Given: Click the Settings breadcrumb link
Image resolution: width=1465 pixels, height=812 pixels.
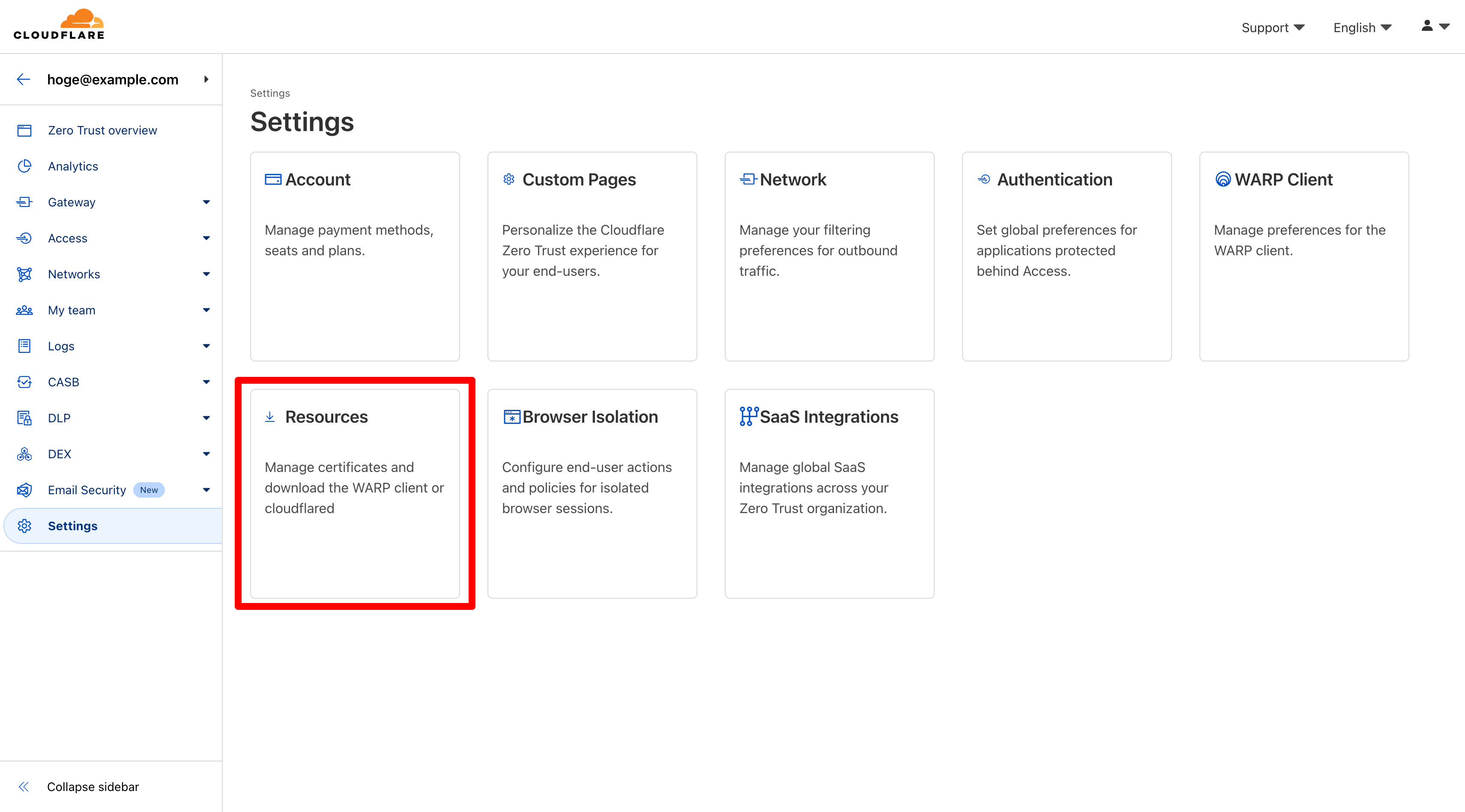Looking at the screenshot, I should (269, 93).
